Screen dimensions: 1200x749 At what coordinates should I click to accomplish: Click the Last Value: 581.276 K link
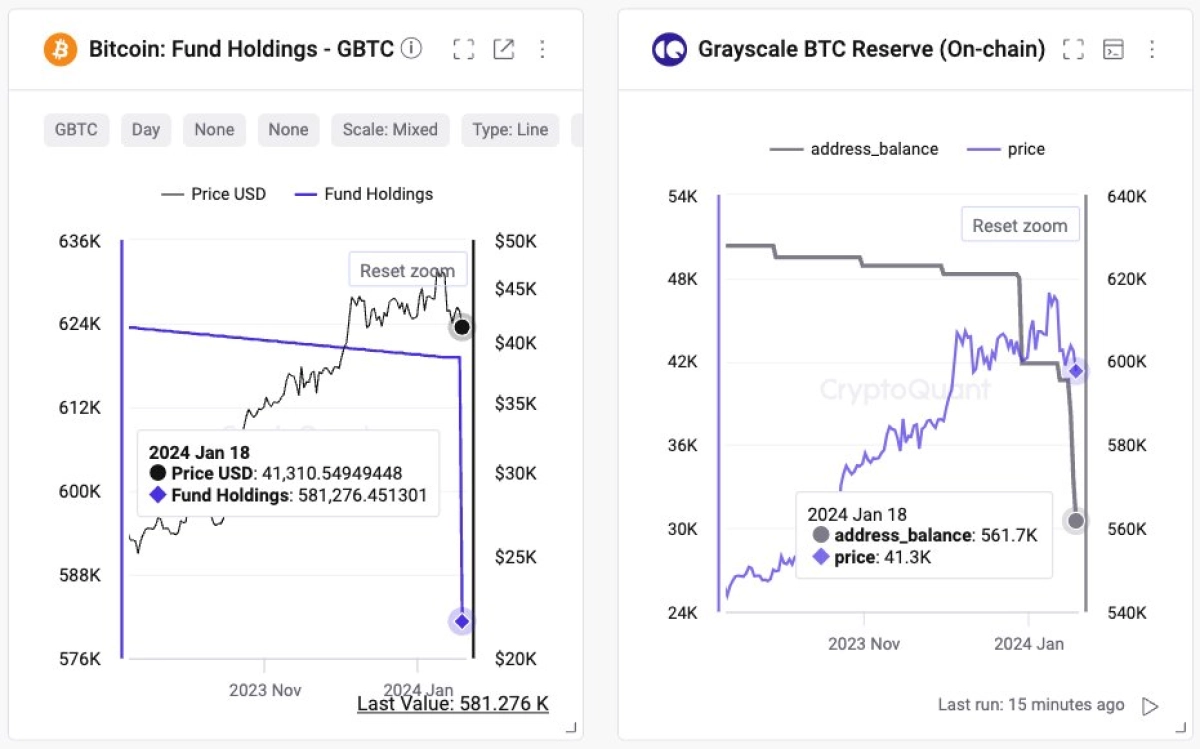453,704
